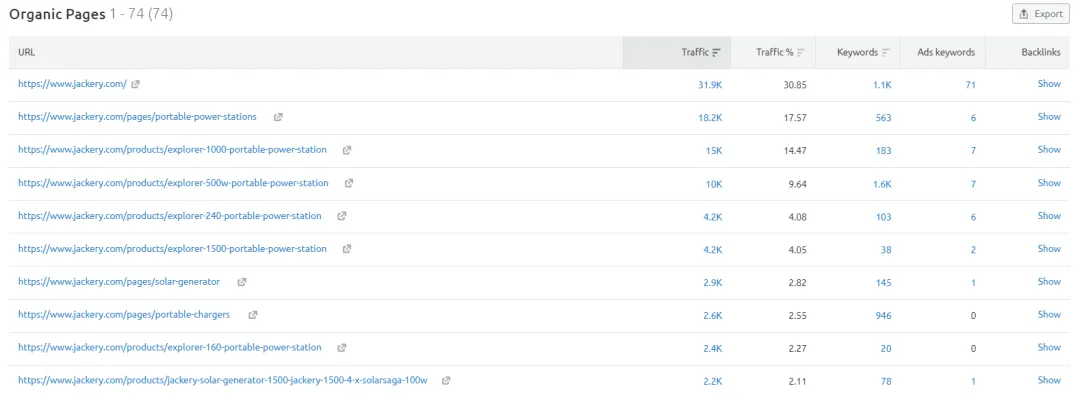Click traffic value 2.4K
This screenshot has height=397, width=1080.
pyautogui.click(x=712, y=349)
